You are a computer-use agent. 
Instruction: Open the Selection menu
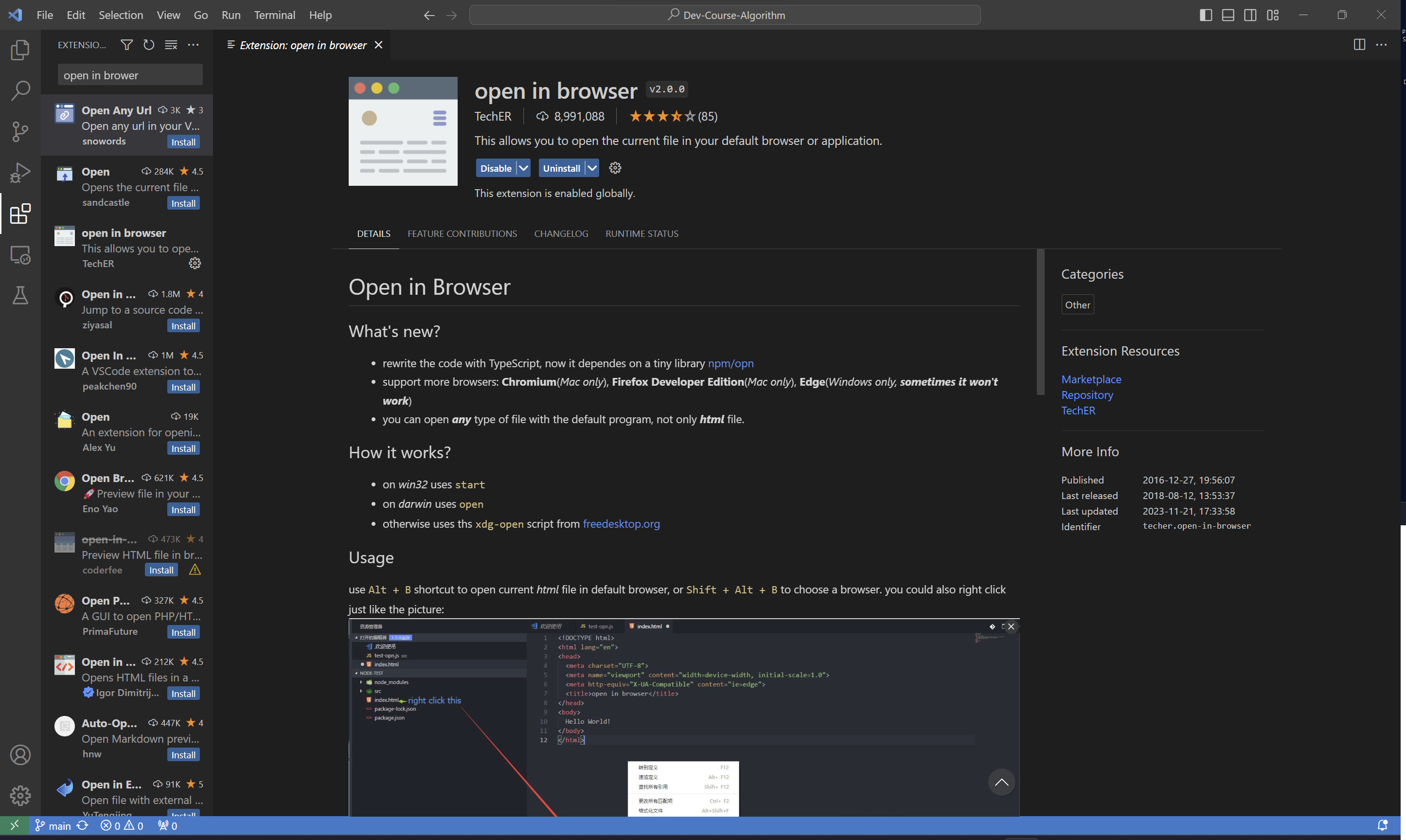pyautogui.click(x=121, y=15)
